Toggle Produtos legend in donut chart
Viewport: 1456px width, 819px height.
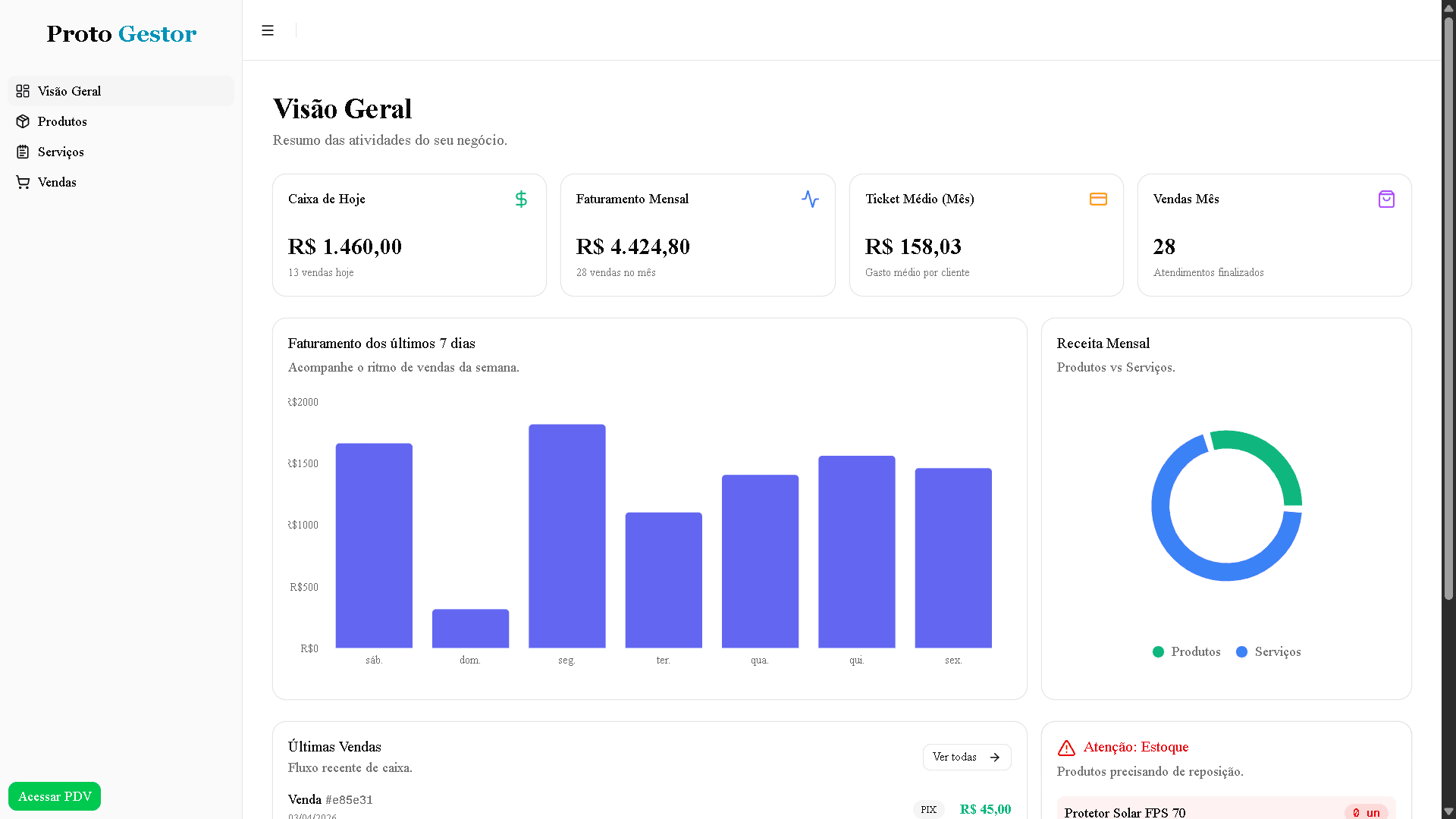(1187, 651)
